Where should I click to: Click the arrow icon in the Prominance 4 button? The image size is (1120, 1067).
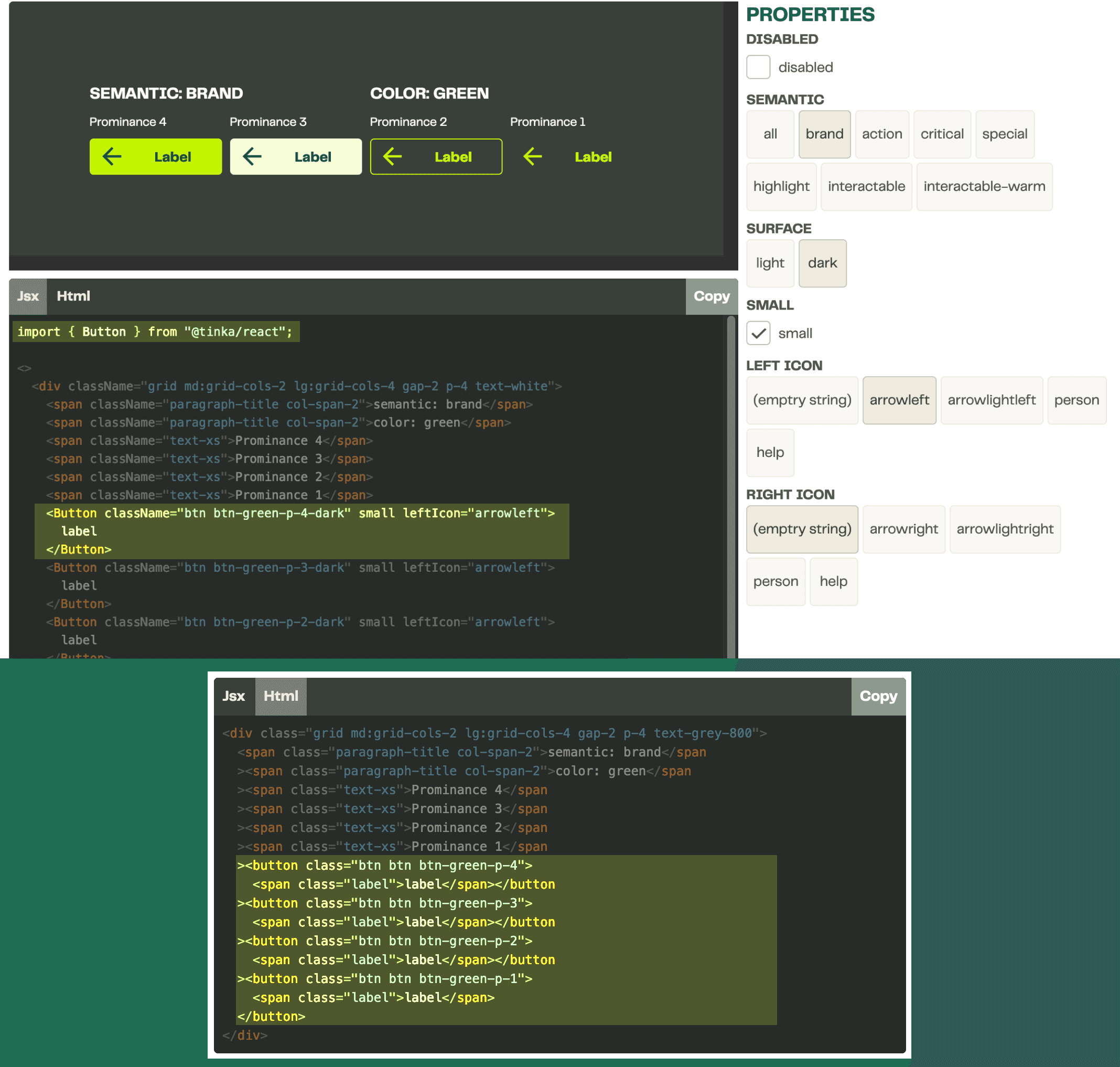tap(112, 156)
